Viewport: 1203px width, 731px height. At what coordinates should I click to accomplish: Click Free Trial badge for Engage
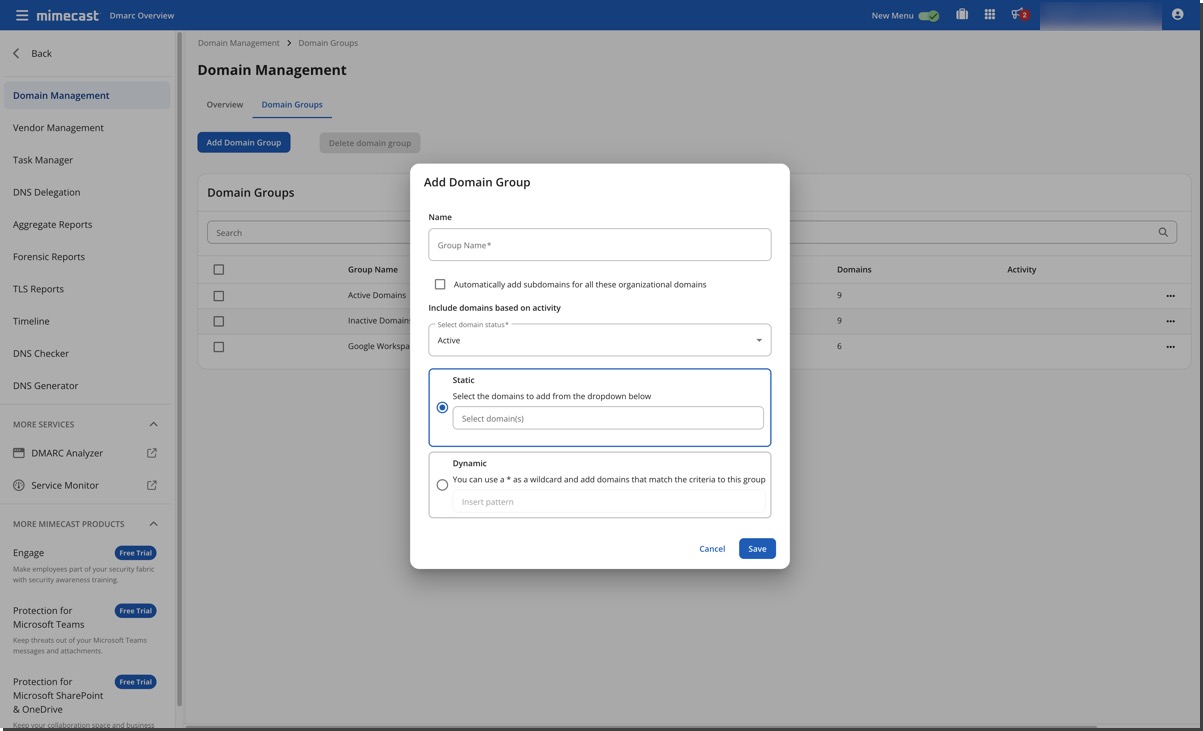pos(135,553)
